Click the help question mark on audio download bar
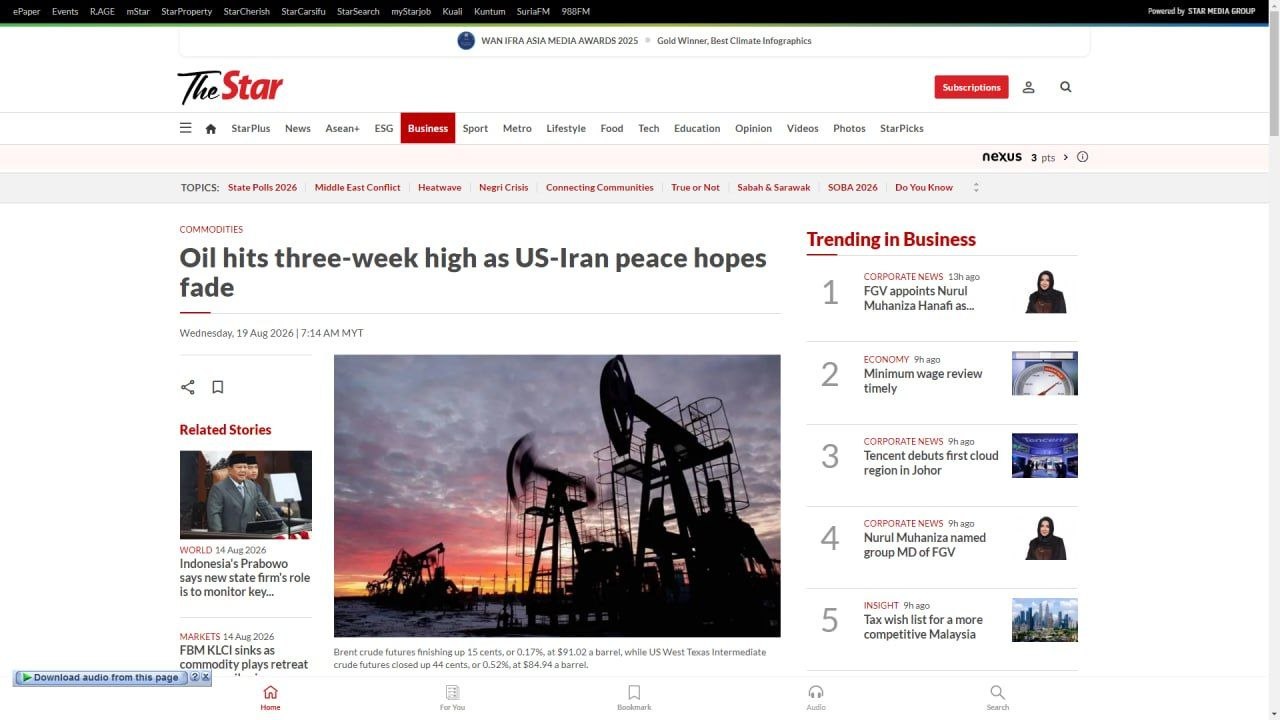1280x720 pixels. click(195, 677)
